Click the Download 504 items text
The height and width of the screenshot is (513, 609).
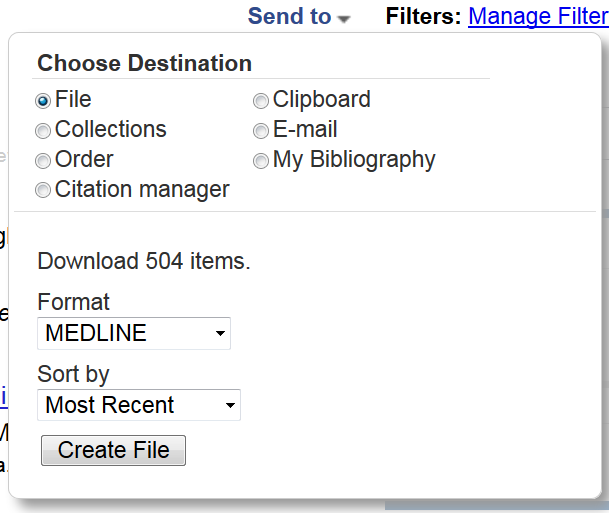pos(144,262)
